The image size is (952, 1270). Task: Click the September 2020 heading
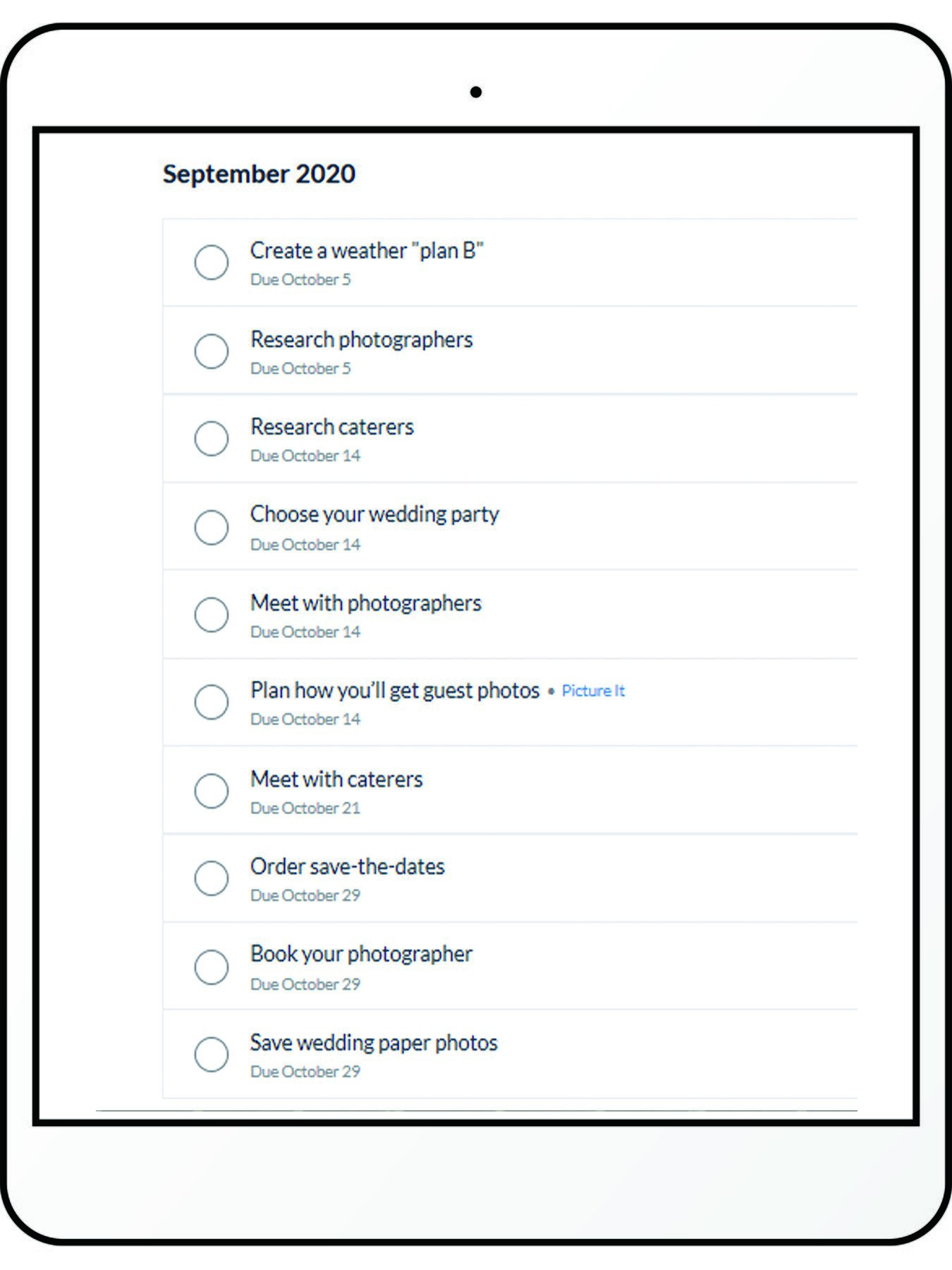(x=259, y=174)
